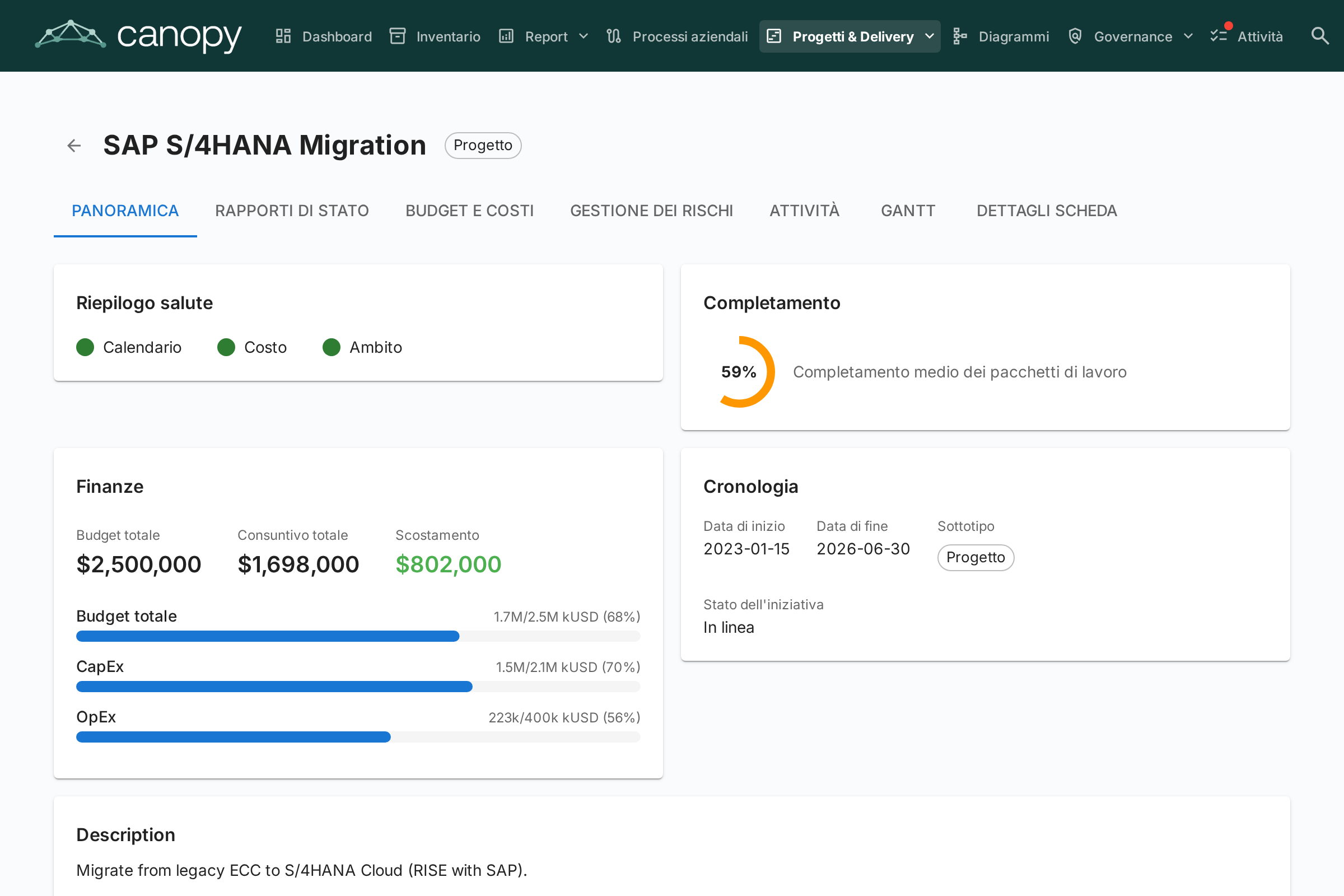Click the Governance shield icon
Screen dimensions: 1344x896
[1075, 36]
